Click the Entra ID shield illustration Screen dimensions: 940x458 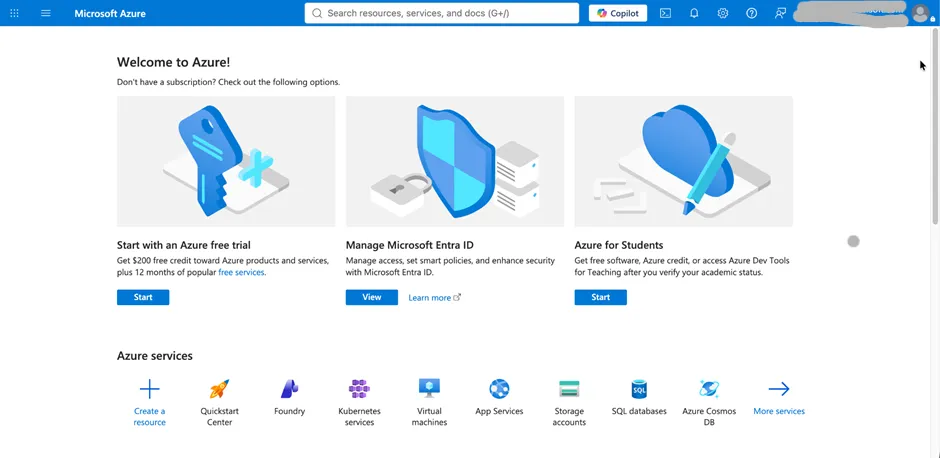tap(455, 161)
